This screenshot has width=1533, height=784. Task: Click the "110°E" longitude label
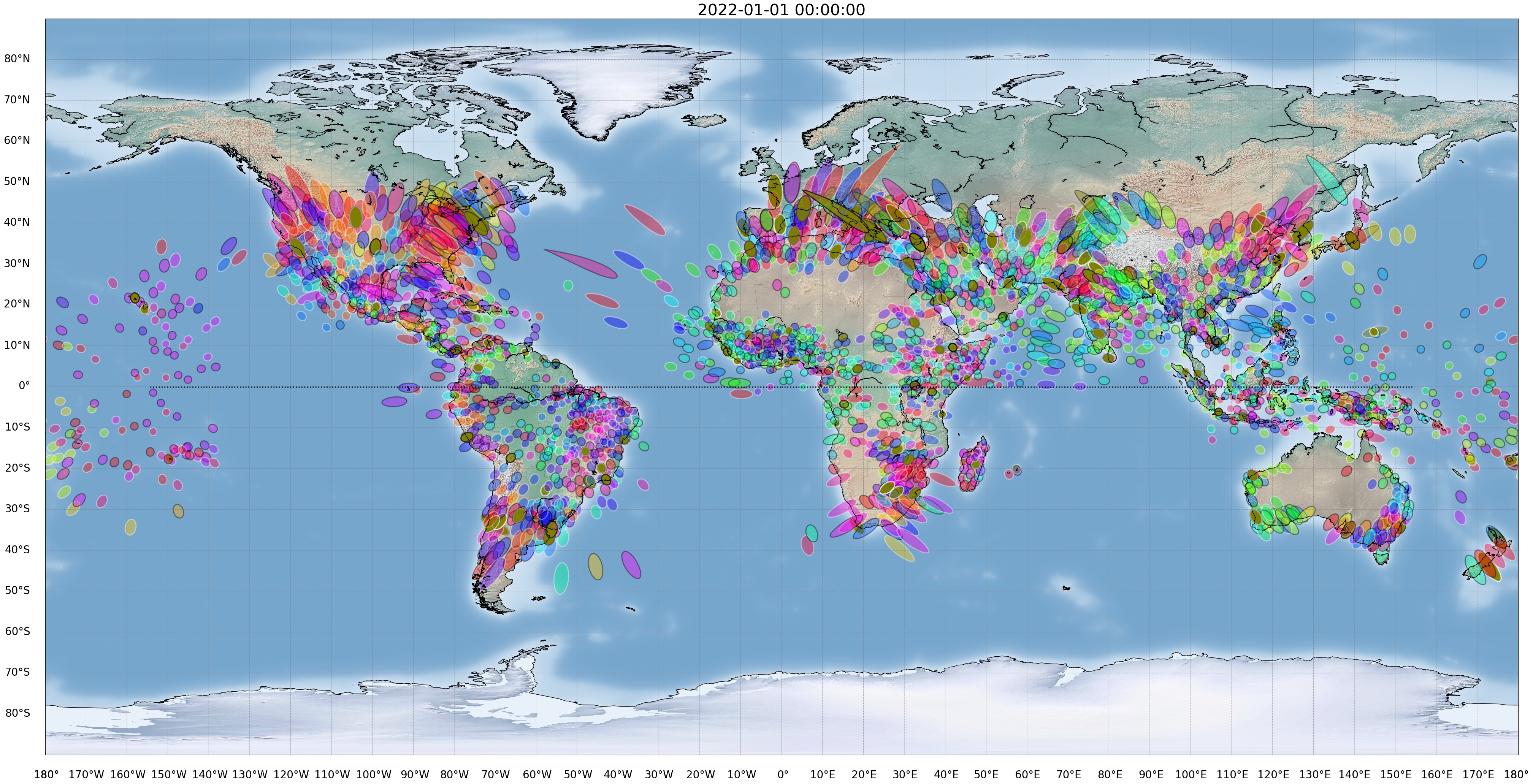1232,774
